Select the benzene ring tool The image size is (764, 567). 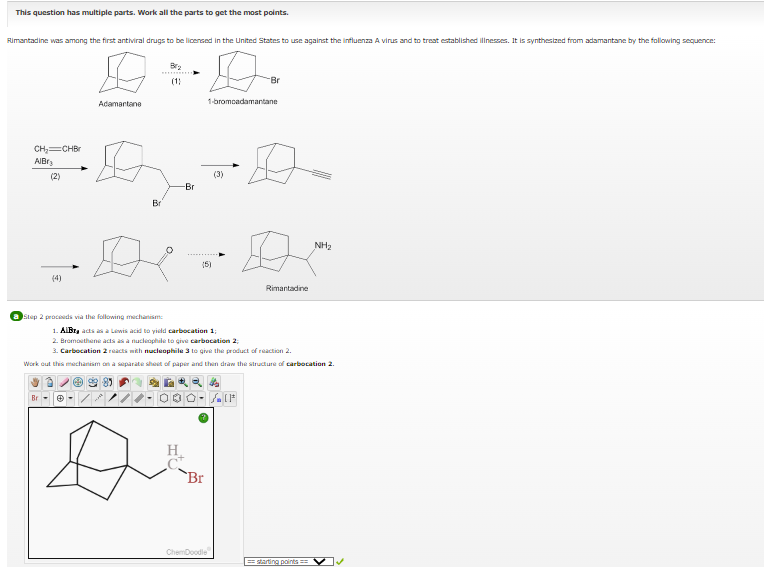point(177,398)
